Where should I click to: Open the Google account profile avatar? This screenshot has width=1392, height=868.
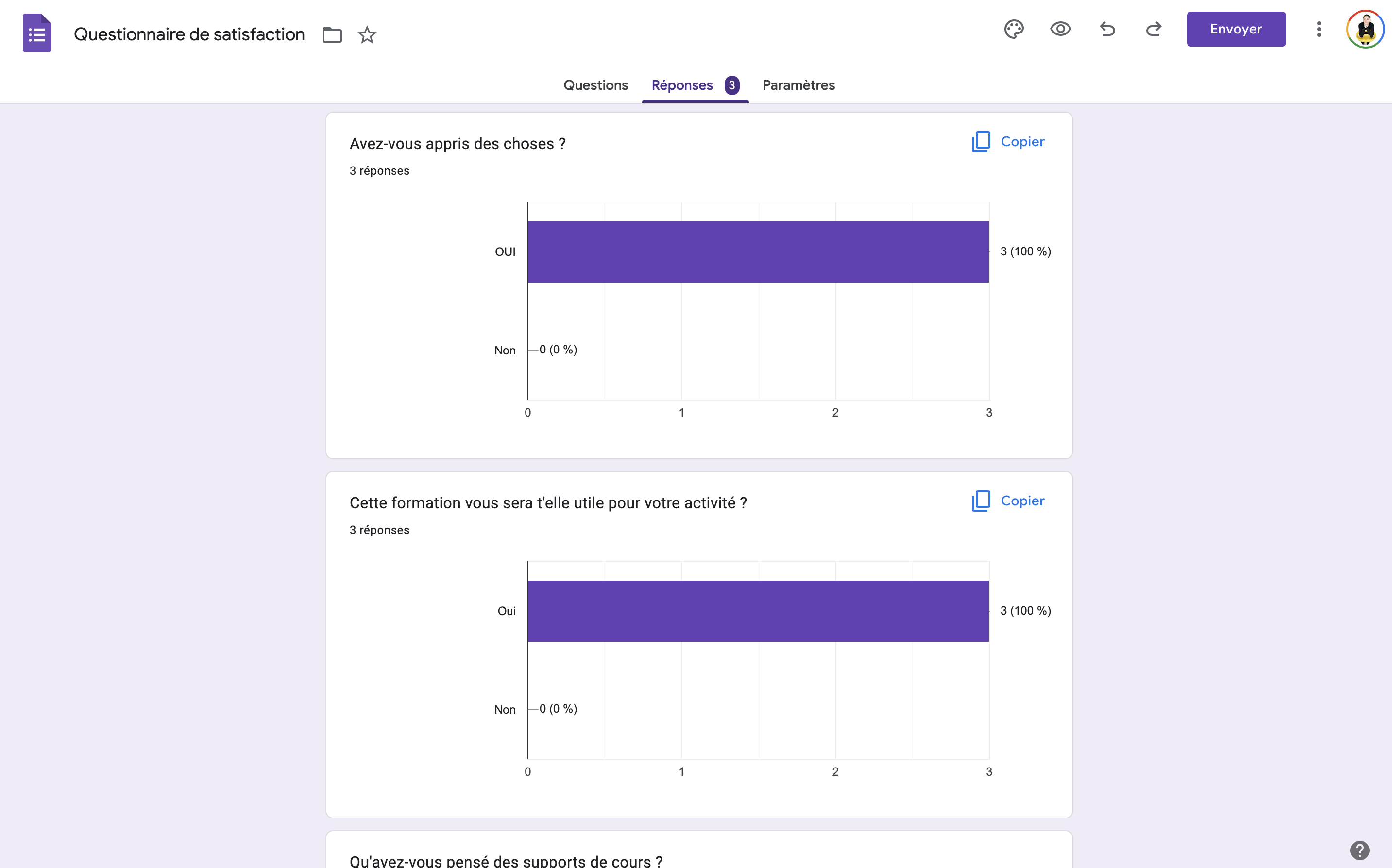click(1365, 29)
